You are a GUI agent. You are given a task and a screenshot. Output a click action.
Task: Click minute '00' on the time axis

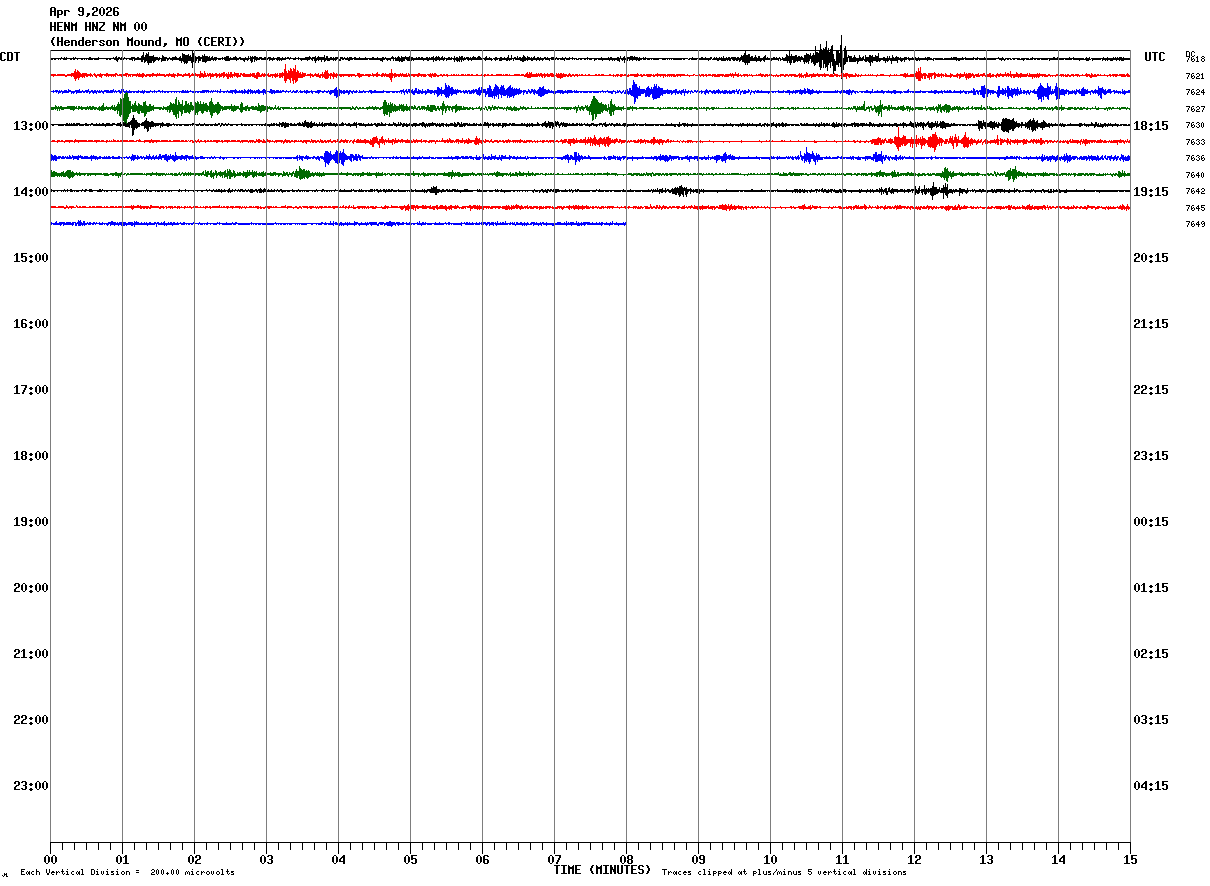point(50,859)
